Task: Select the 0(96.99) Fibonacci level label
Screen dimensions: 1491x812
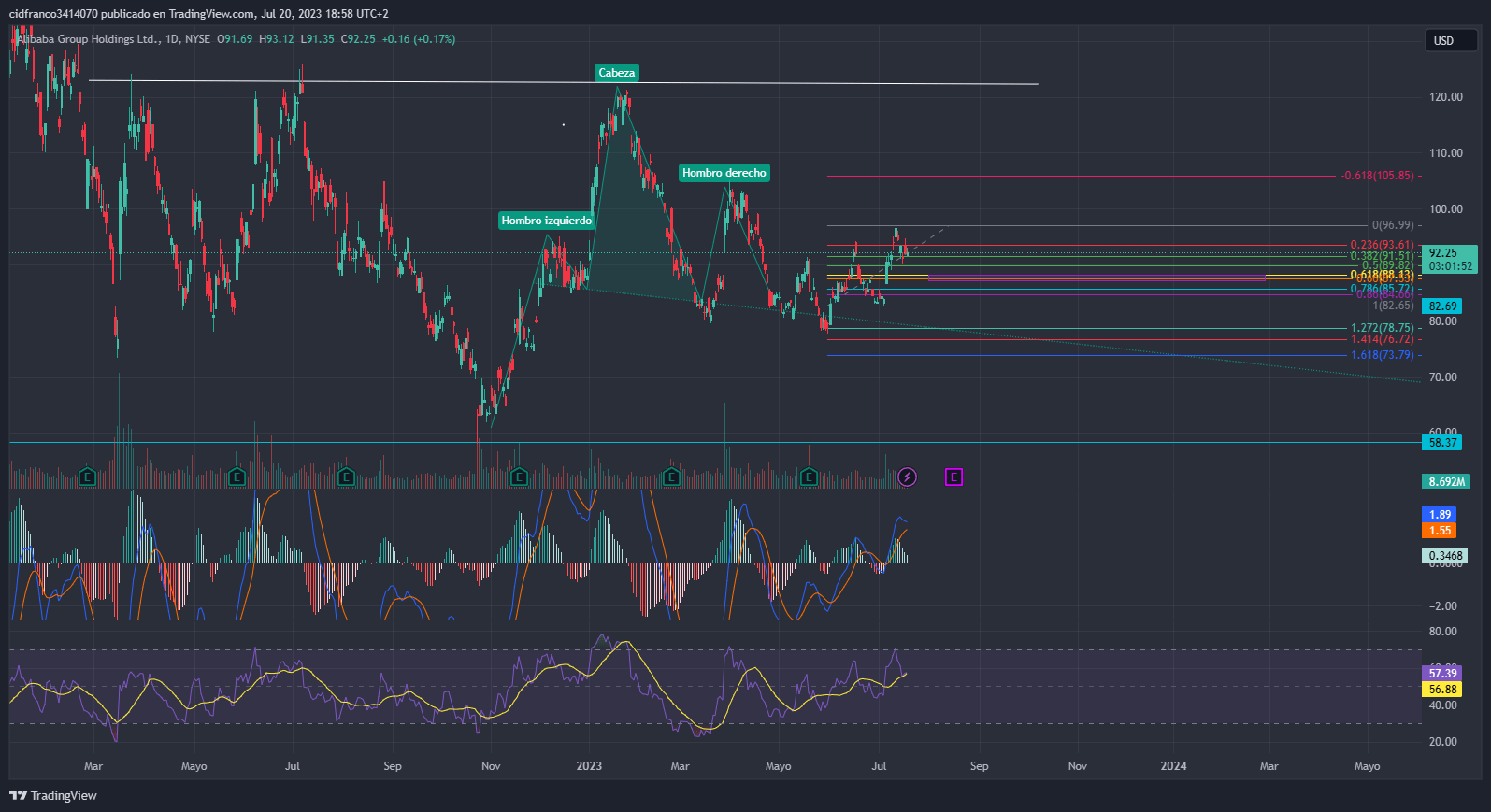Action: tap(1393, 225)
